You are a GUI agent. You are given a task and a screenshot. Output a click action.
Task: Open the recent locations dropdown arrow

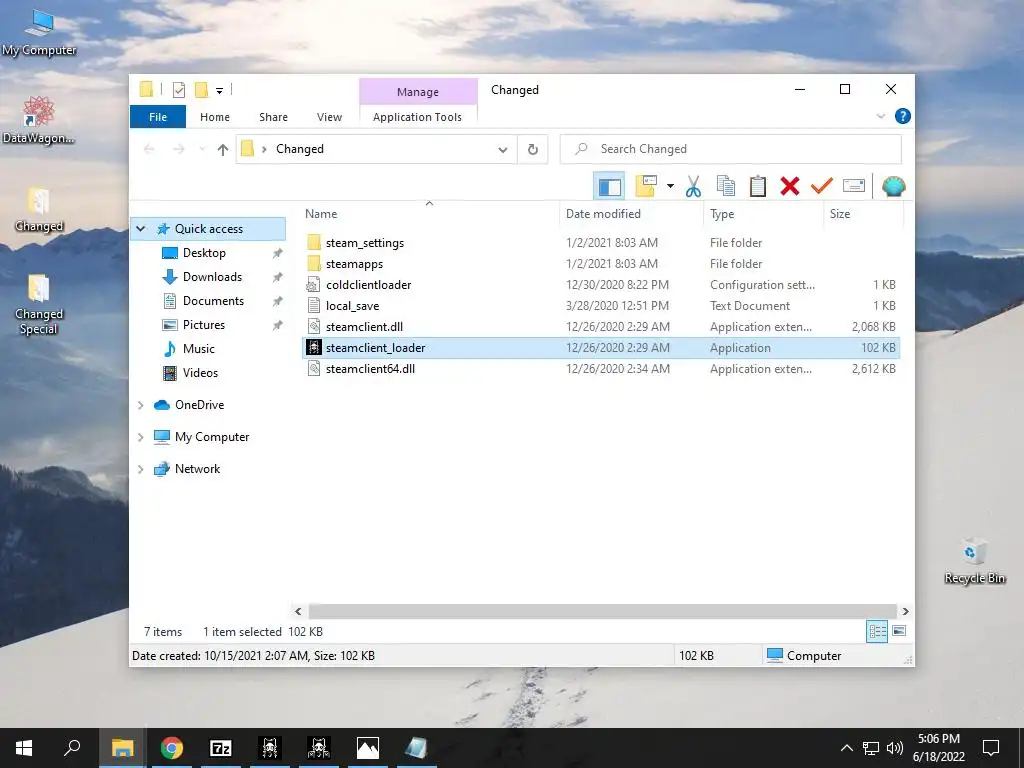(x=202, y=150)
